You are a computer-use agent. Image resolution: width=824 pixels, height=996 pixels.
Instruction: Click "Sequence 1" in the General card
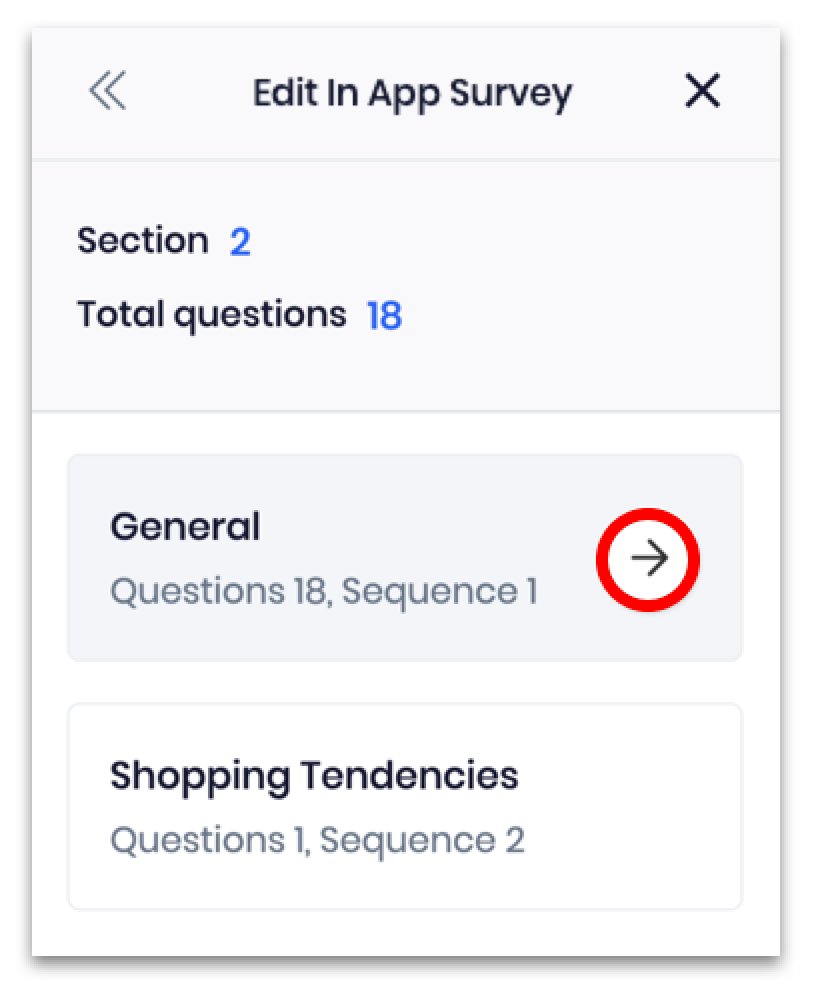tap(440, 591)
